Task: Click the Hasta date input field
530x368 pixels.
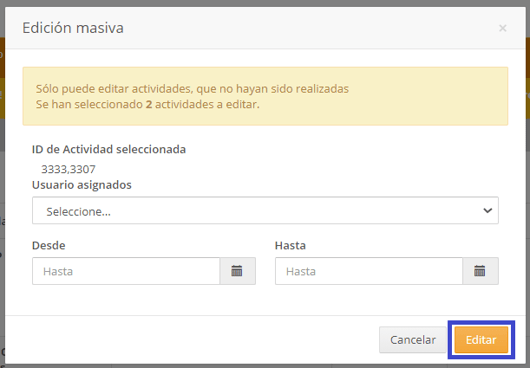Action: tap(369, 271)
